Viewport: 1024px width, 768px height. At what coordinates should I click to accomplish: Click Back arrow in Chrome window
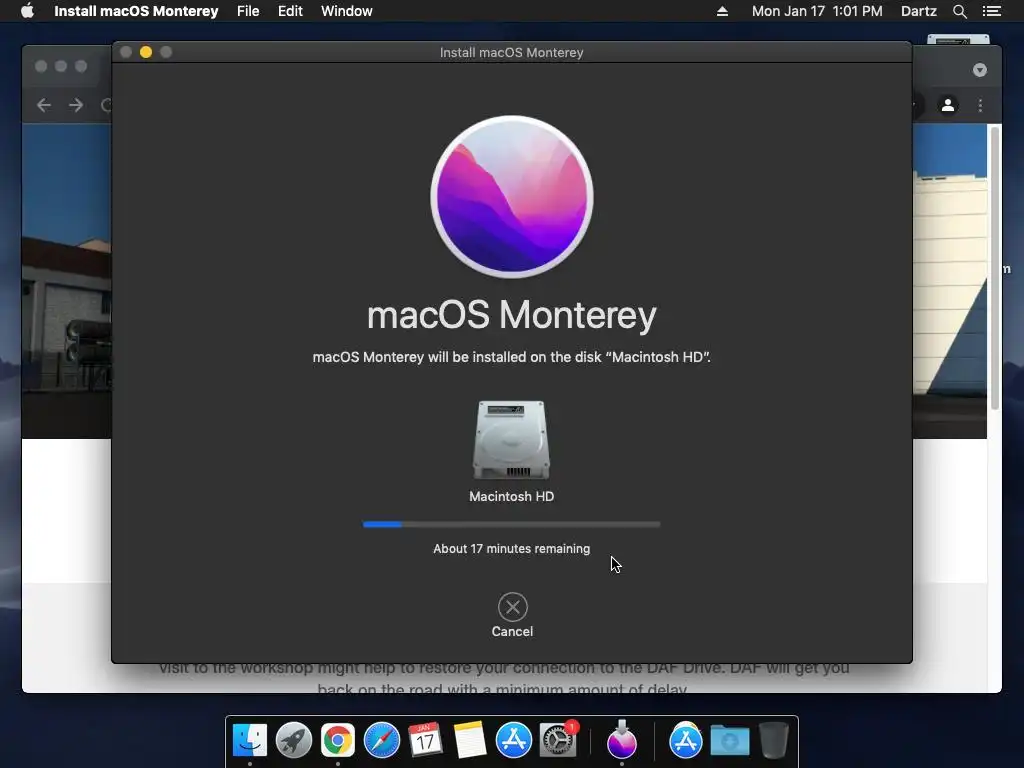click(44, 105)
